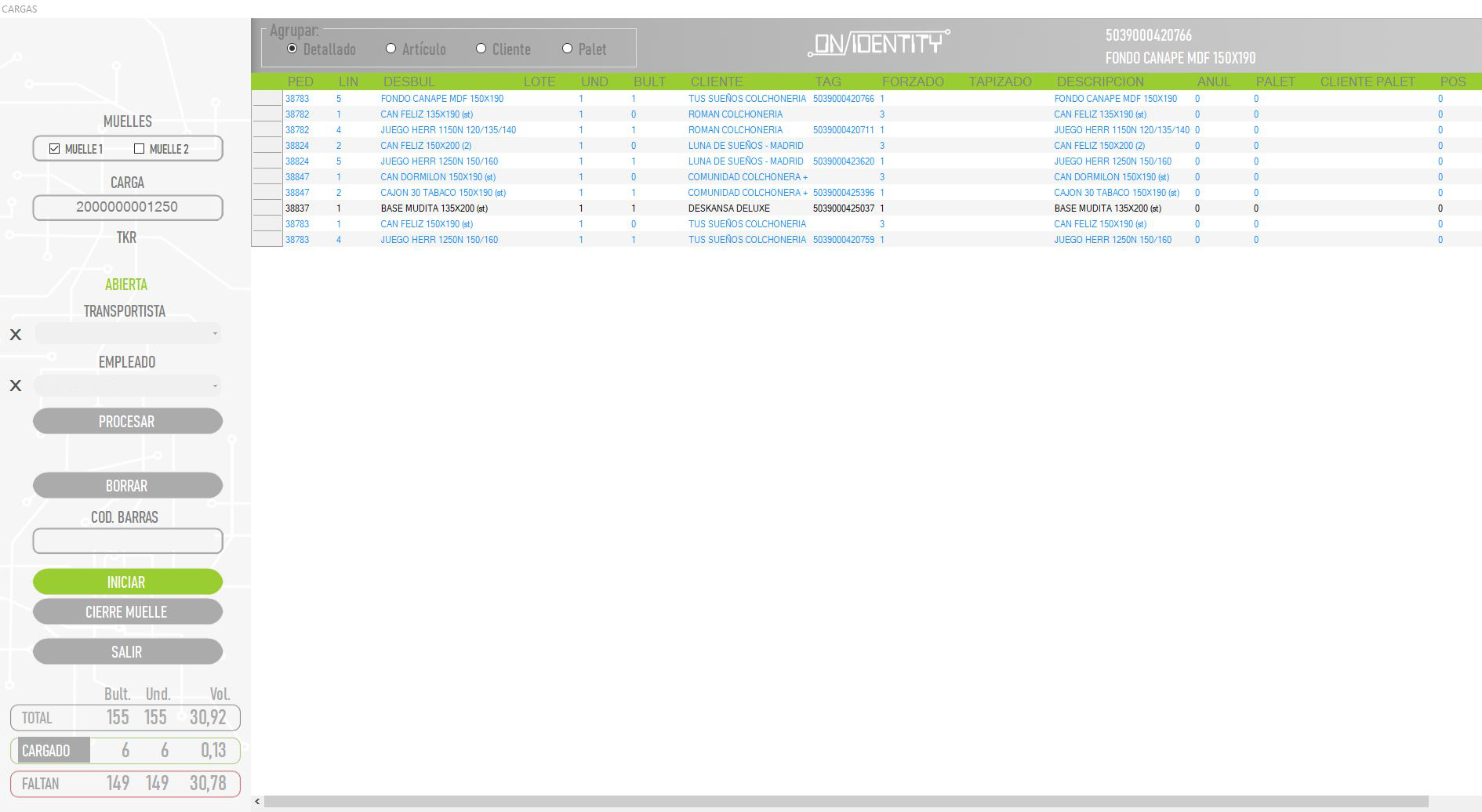Screen dimensions: 1482x812
Task: Click the ON/IDENTITY logo
Action: (x=879, y=43)
